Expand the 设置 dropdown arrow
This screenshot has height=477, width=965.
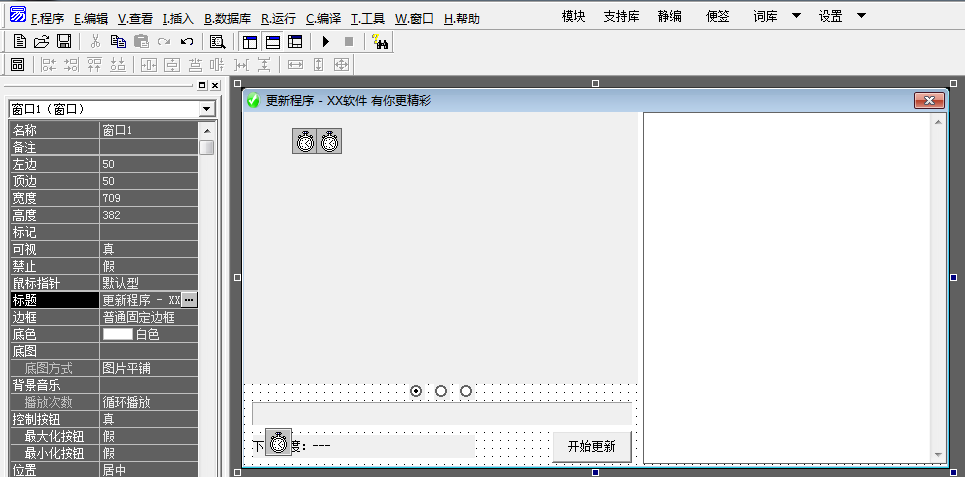tap(861, 16)
